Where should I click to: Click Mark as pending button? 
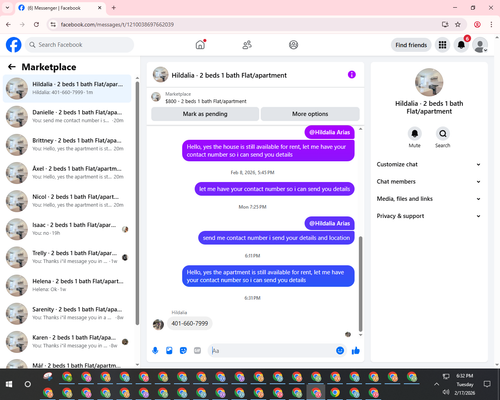205,114
